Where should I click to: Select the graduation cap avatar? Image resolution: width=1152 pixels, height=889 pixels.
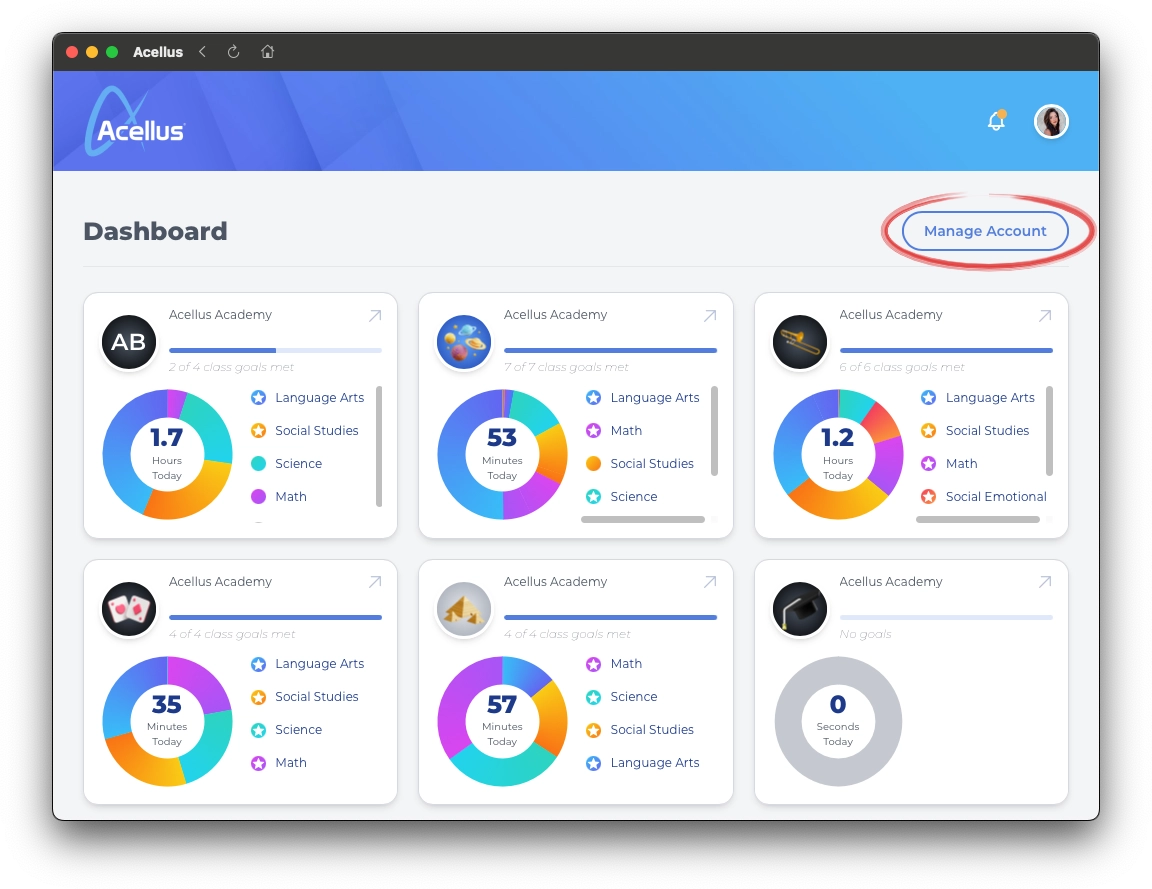[x=800, y=609]
